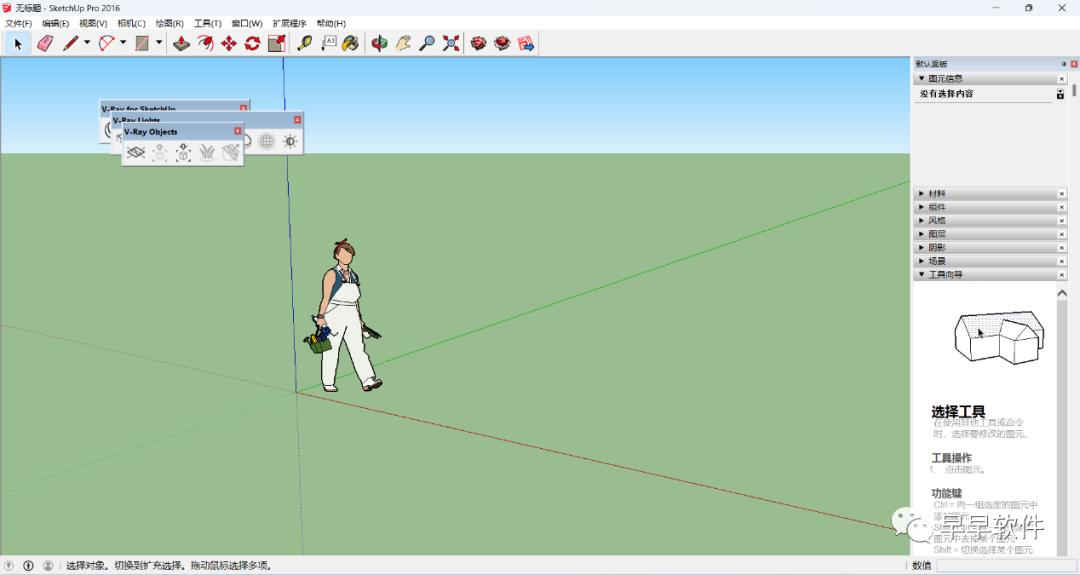Pick the pink Eraser tool
This screenshot has width=1080, height=575.
click(x=45, y=43)
